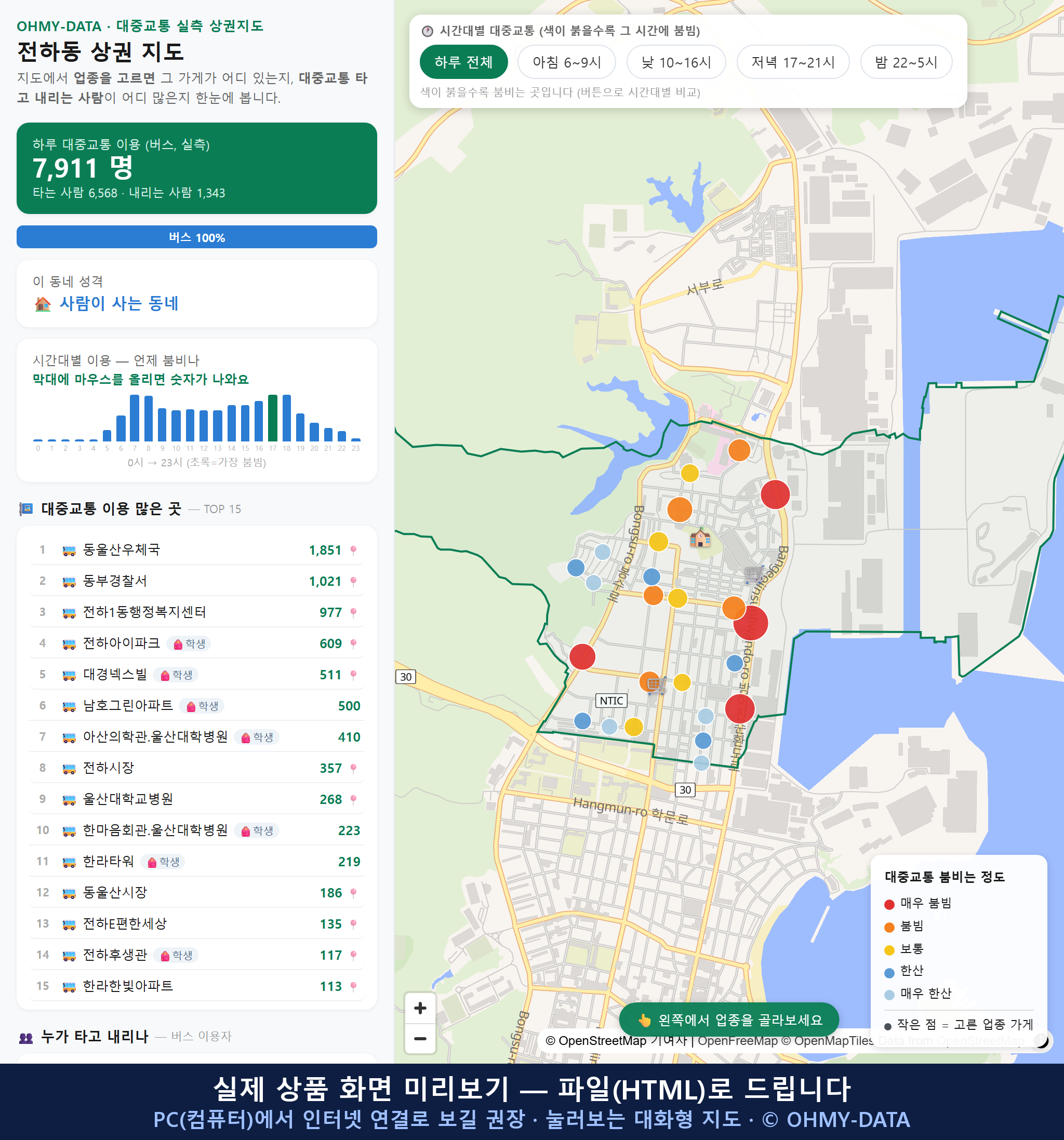The width and height of the screenshot is (1064, 1140).
Task: Click the pin icon next to 동울산우체국
Action: click(x=353, y=550)
